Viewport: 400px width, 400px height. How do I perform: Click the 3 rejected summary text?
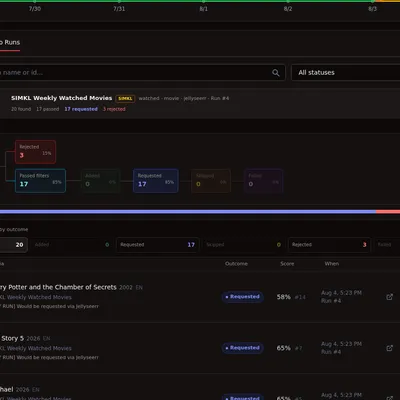(114, 109)
